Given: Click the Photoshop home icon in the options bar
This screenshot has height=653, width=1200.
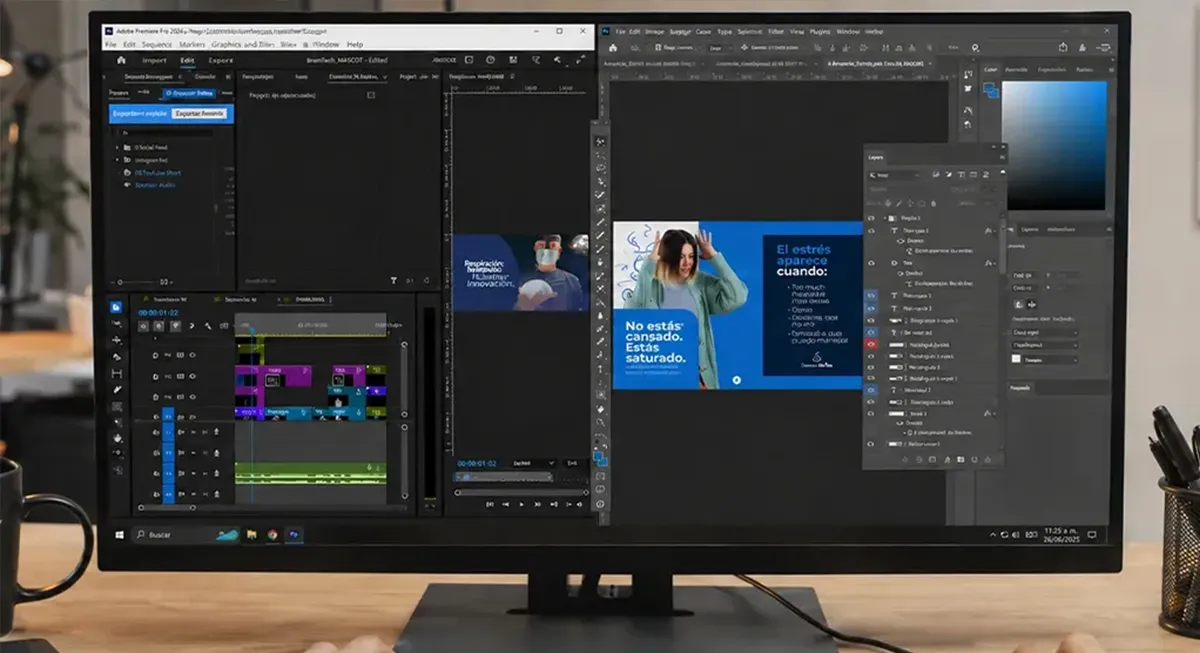Looking at the screenshot, I should (611, 46).
